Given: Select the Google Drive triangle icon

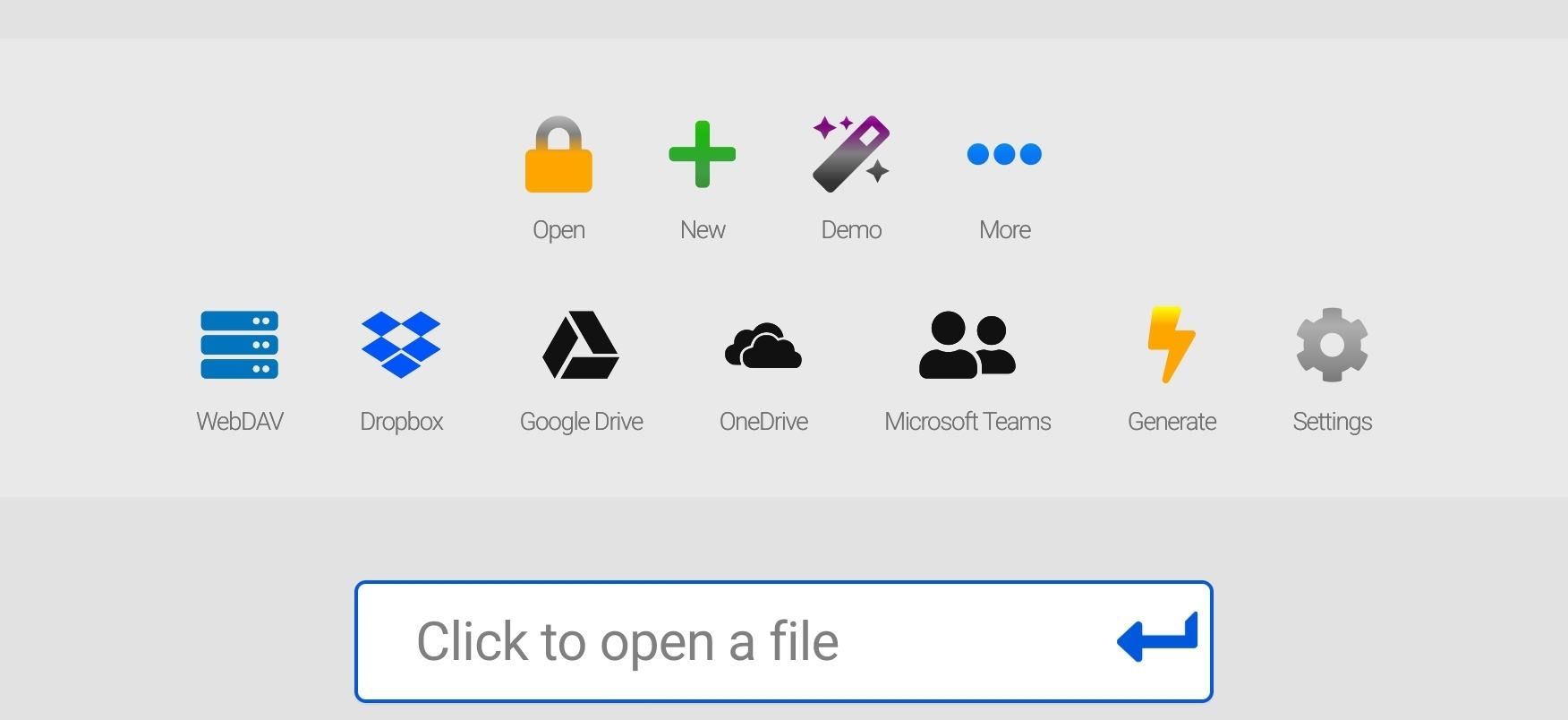Looking at the screenshot, I should pos(581,345).
